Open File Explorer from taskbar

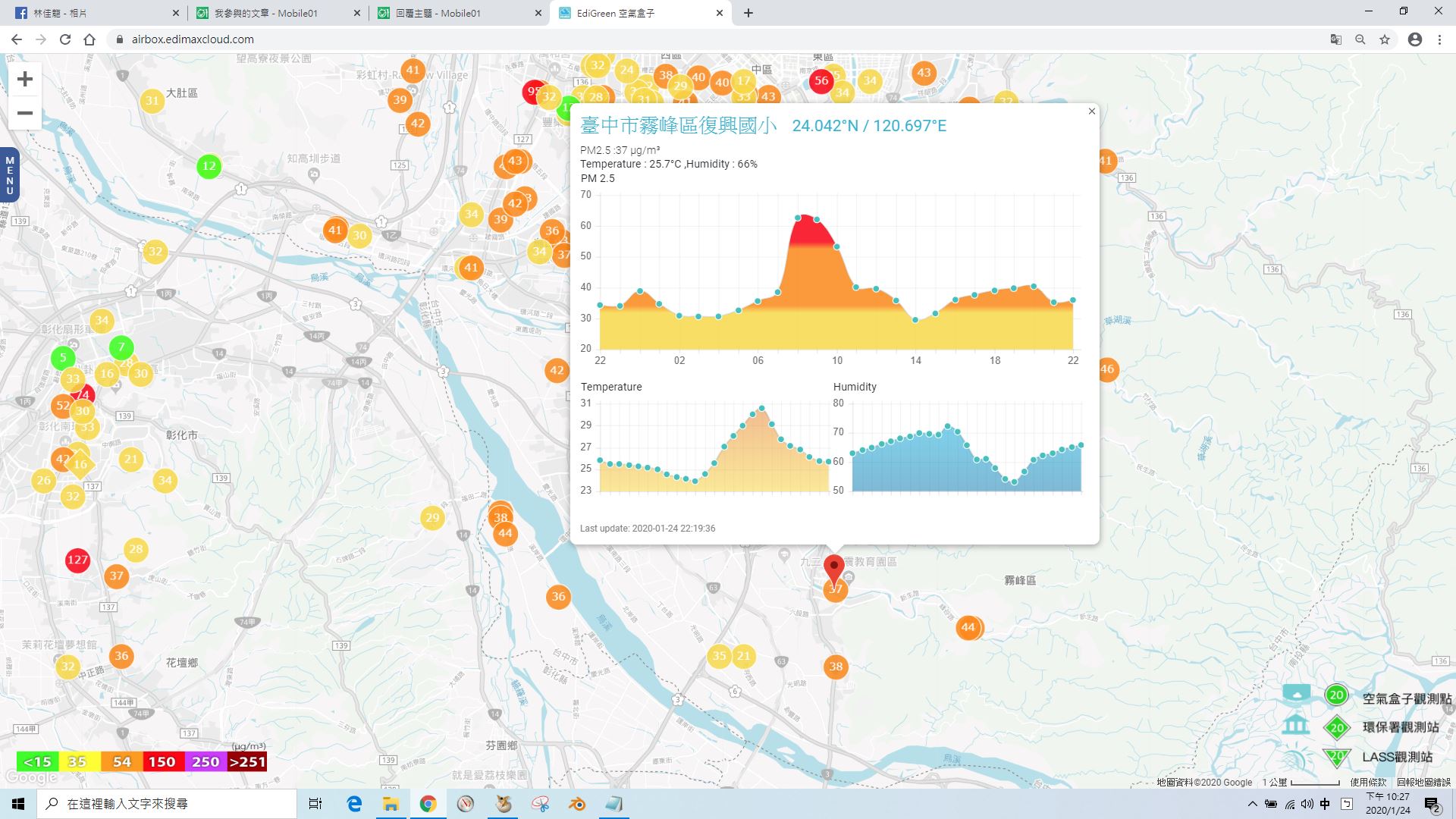(x=391, y=804)
